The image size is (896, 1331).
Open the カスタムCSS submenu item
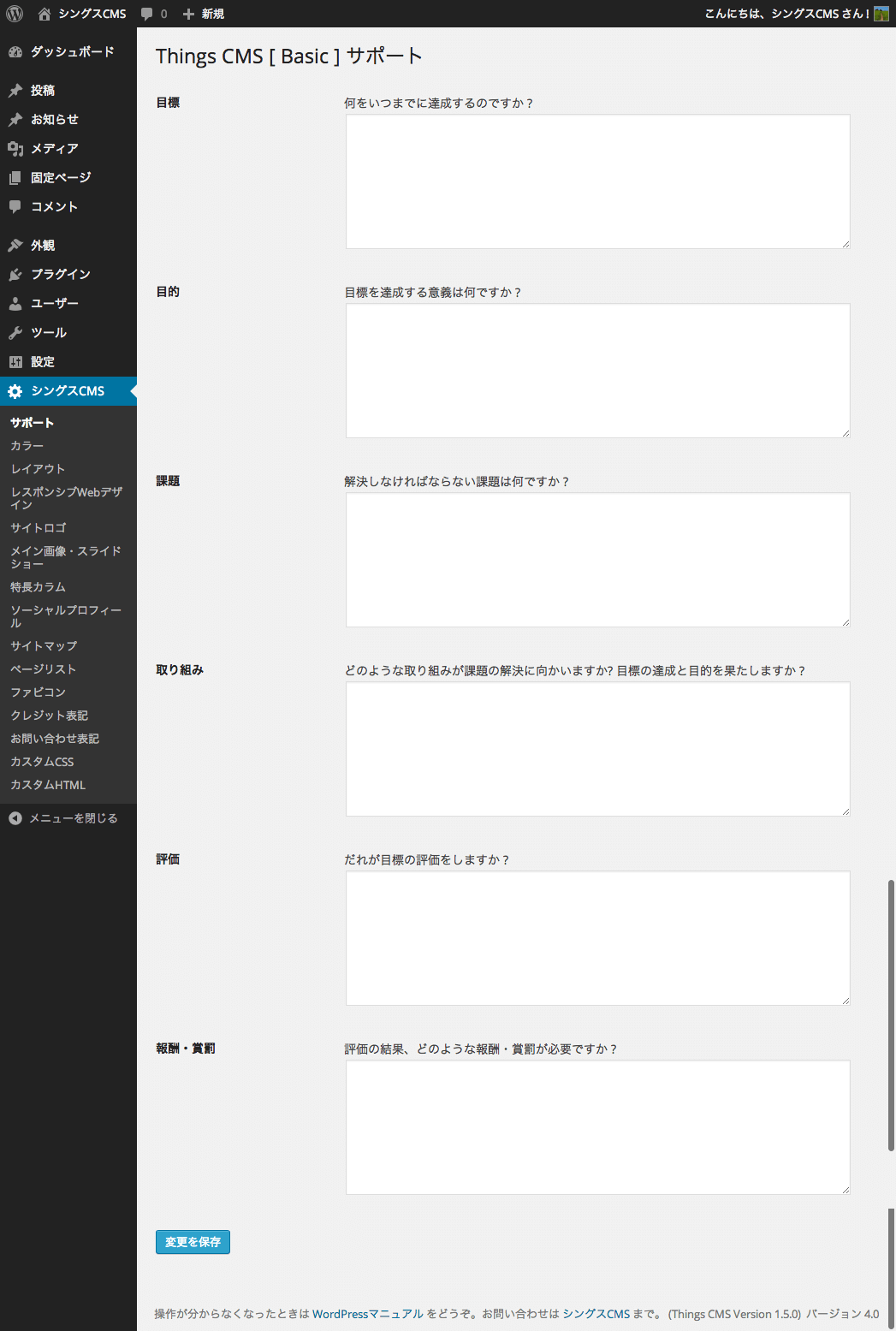pyautogui.click(x=68, y=762)
